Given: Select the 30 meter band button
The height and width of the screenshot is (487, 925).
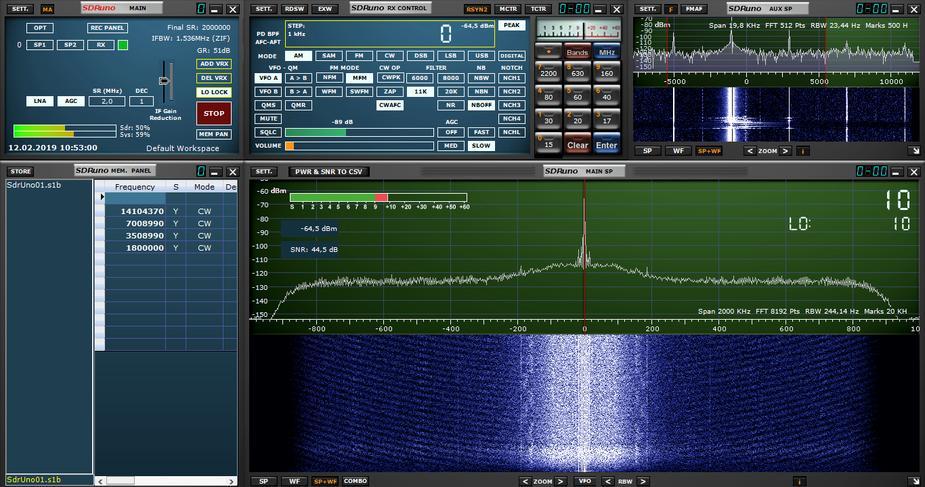Looking at the screenshot, I should [x=548, y=119].
